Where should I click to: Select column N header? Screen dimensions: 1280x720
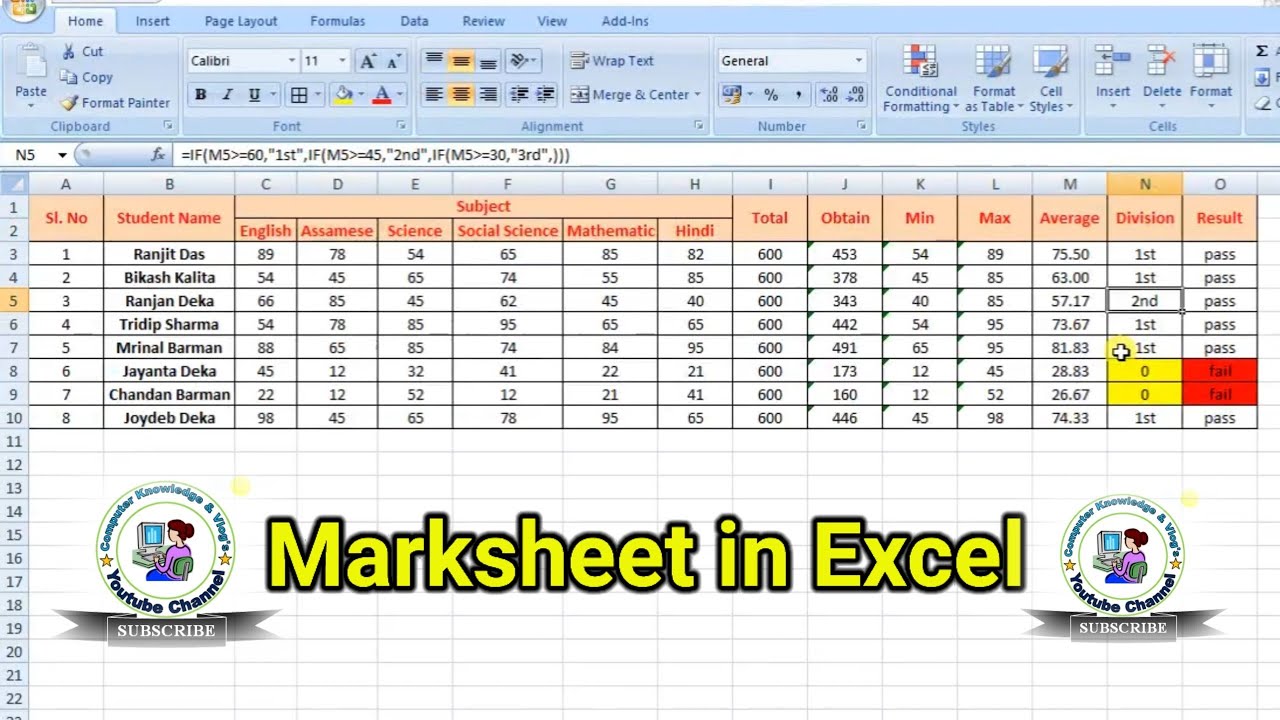[x=1145, y=184]
